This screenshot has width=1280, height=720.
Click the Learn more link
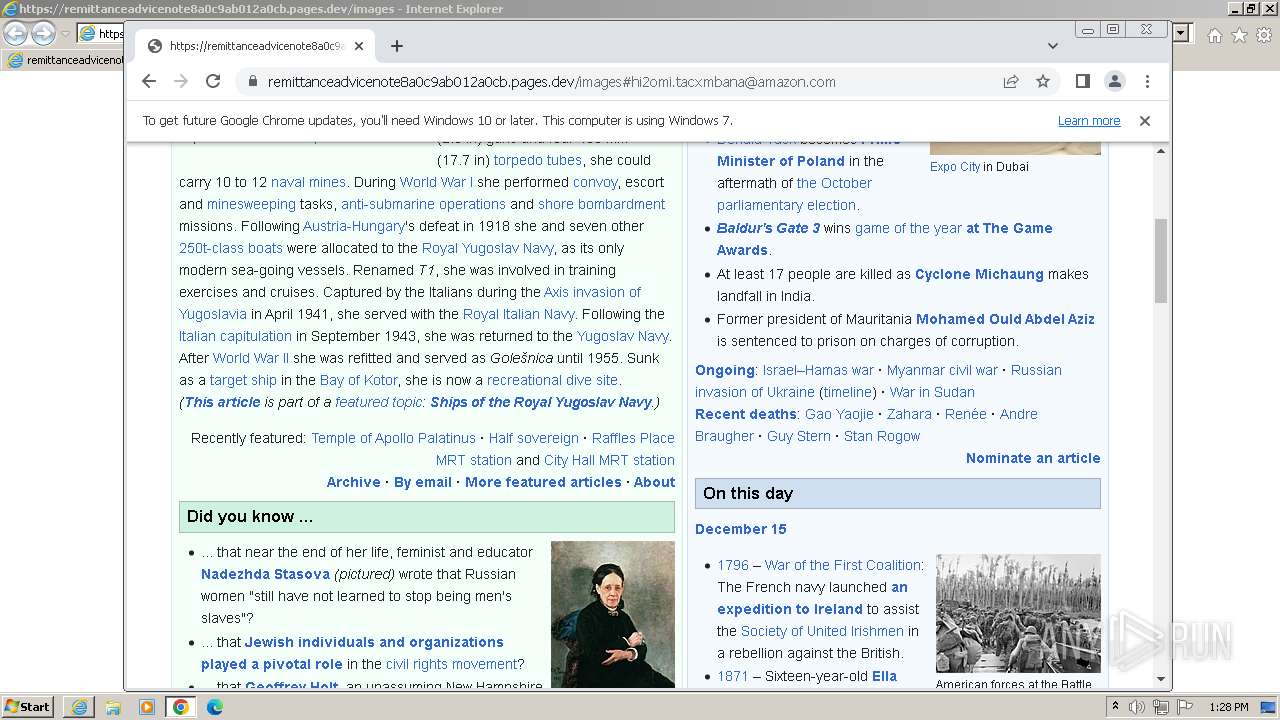pos(1089,121)
